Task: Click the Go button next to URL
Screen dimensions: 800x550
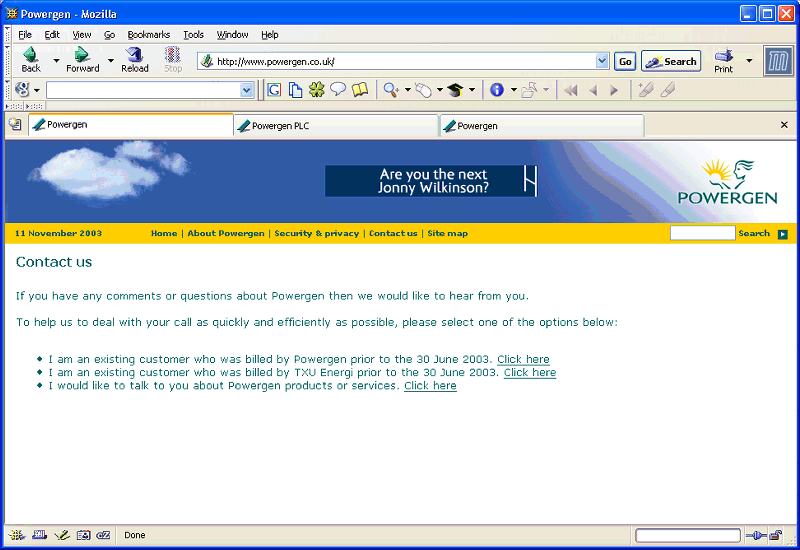Action: [625, 62]
